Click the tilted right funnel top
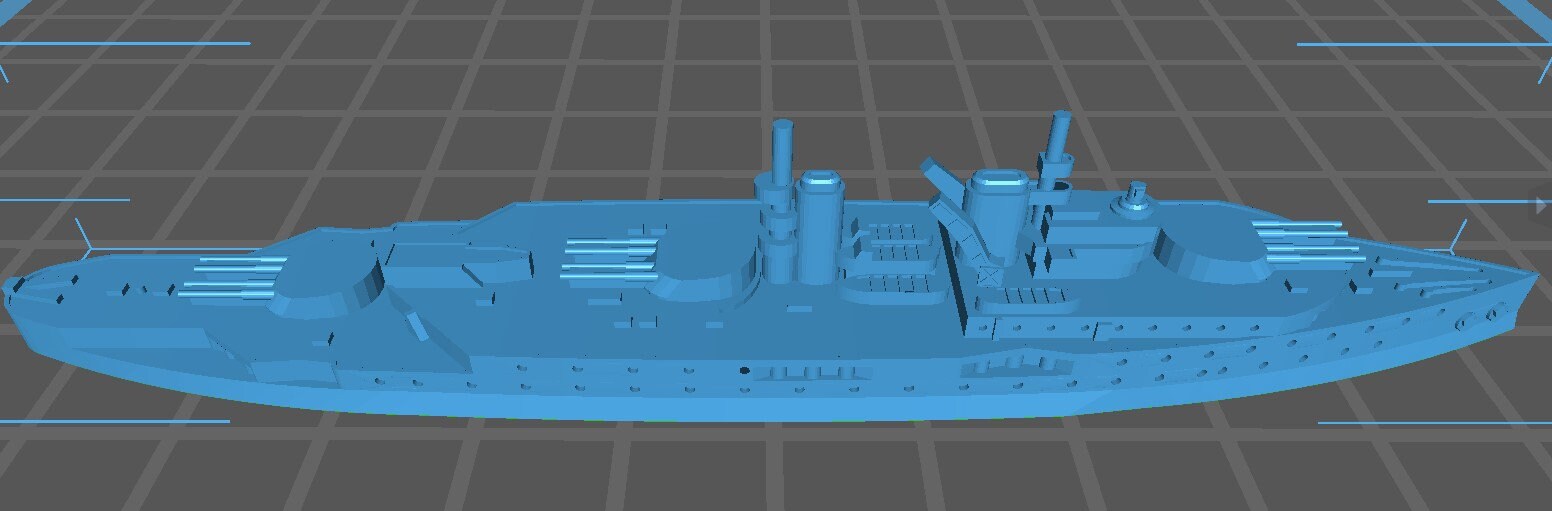 click(x=996, y=183)
